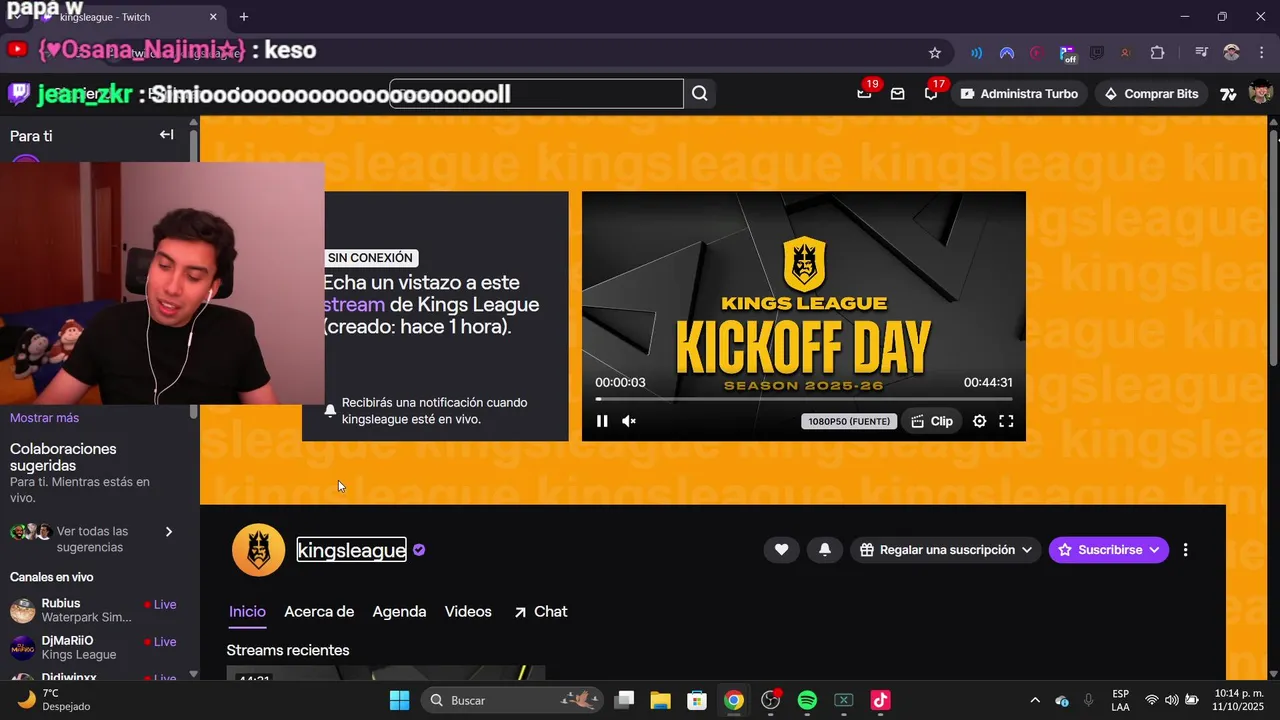Image resolution: width=1280 pixels, height=720 pixels.
Task: Open Twitch notifications with 17 badge
Action: 931,94
